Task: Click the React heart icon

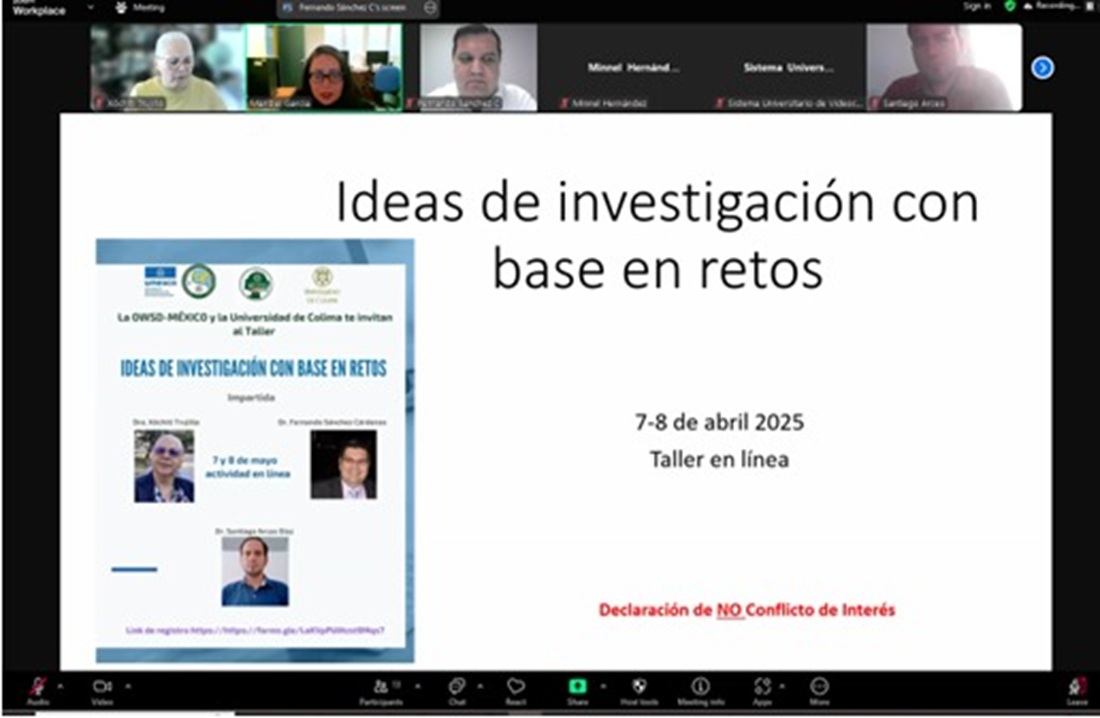Action: 516,687
